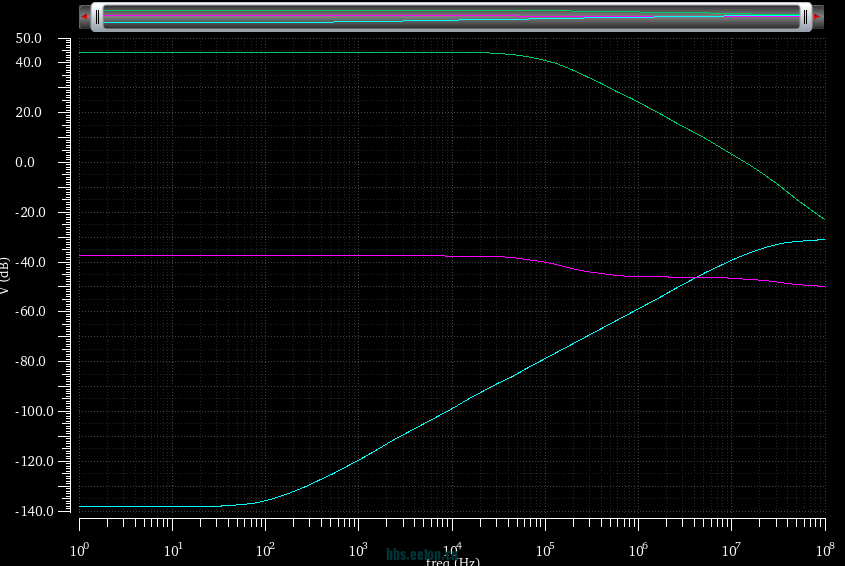The image size is (845, 566).
Task: Click the zoom bar thumb showing trace preview
Action: 452,17
